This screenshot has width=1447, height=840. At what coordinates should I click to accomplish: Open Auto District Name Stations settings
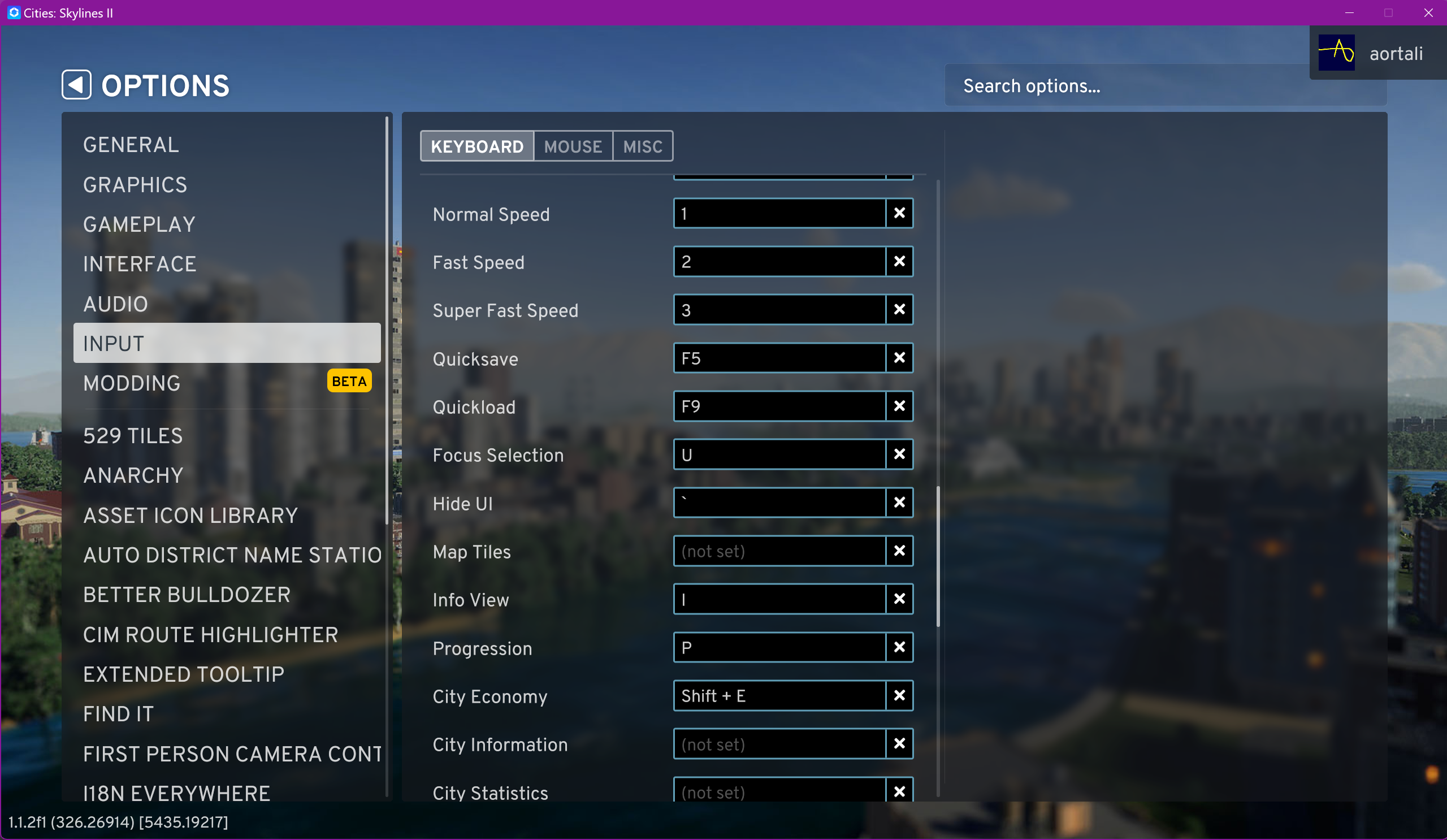(227, 555)
